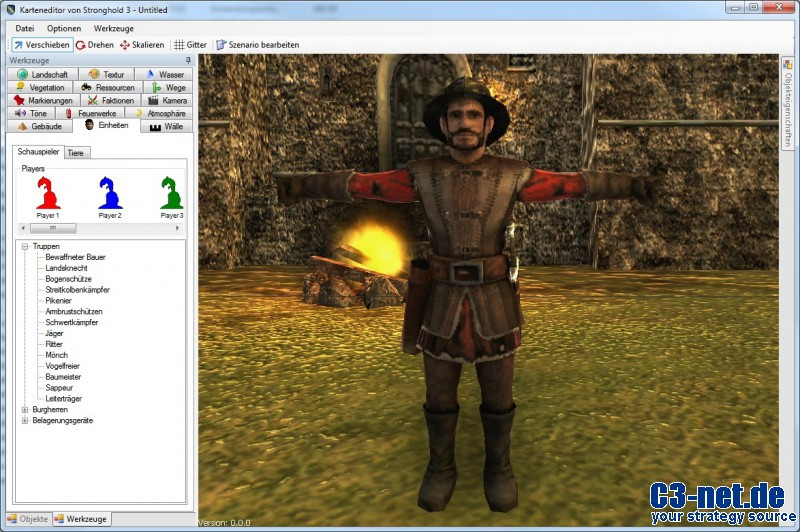
Task: Select Mönch unit
Action: [57, 355]
